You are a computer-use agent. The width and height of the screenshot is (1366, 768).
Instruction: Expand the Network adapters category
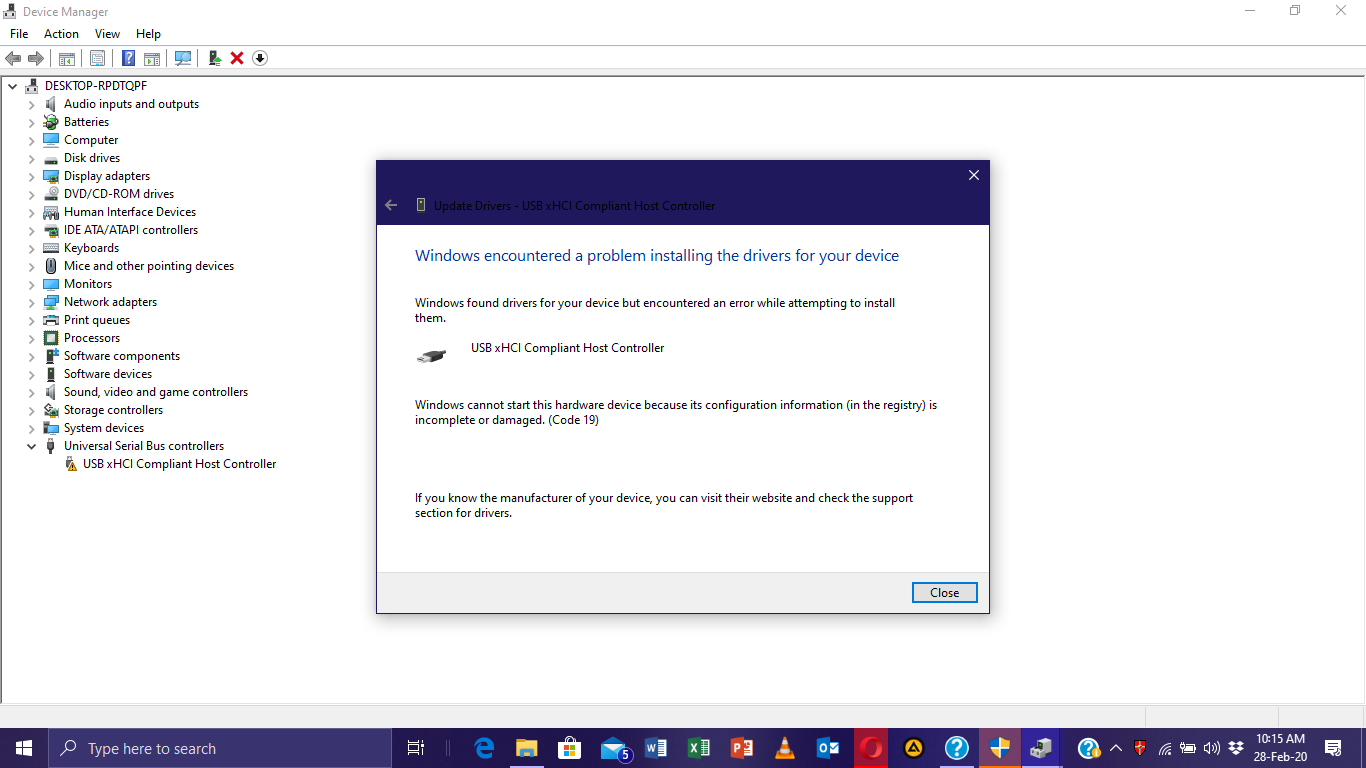31,301
